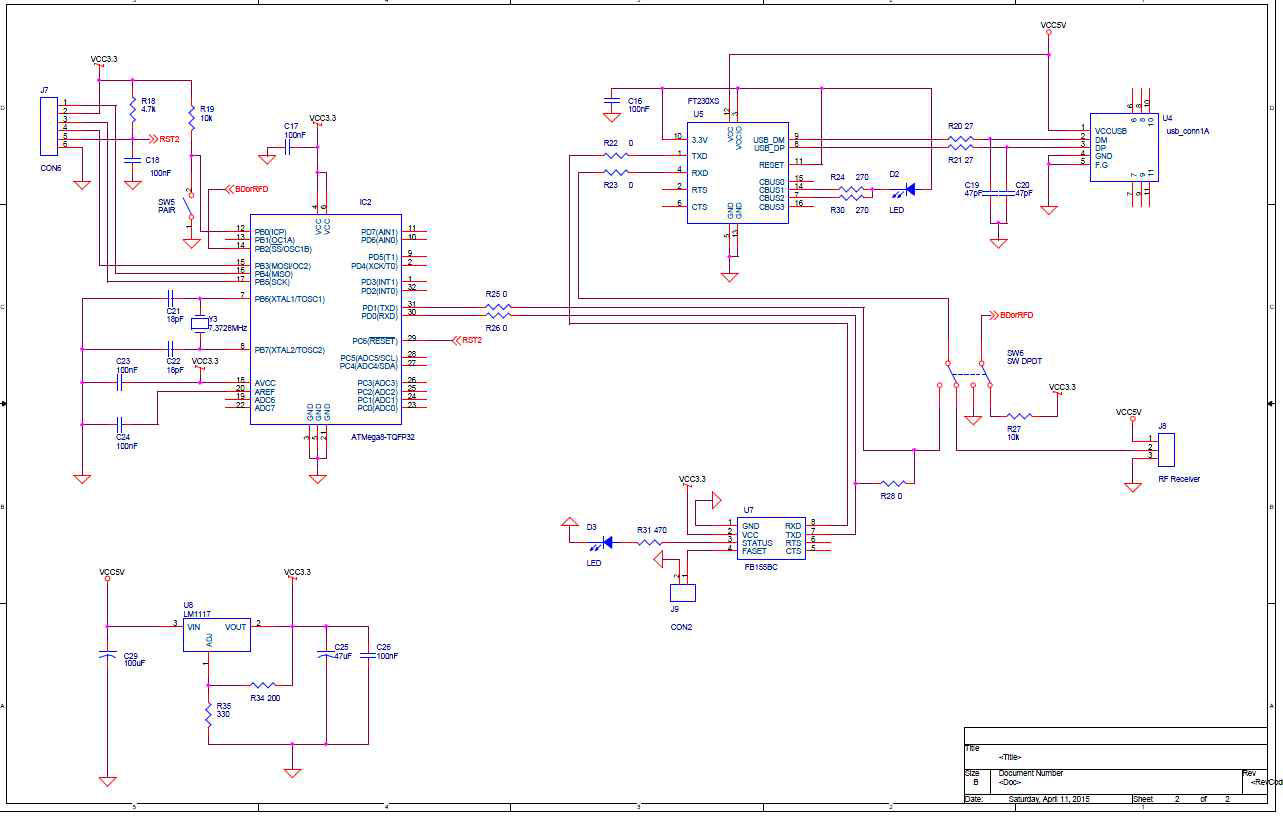Select resistor R27 10k symbol
1283x824 pixels.
pyautogui.click(x=1018, y=416)
